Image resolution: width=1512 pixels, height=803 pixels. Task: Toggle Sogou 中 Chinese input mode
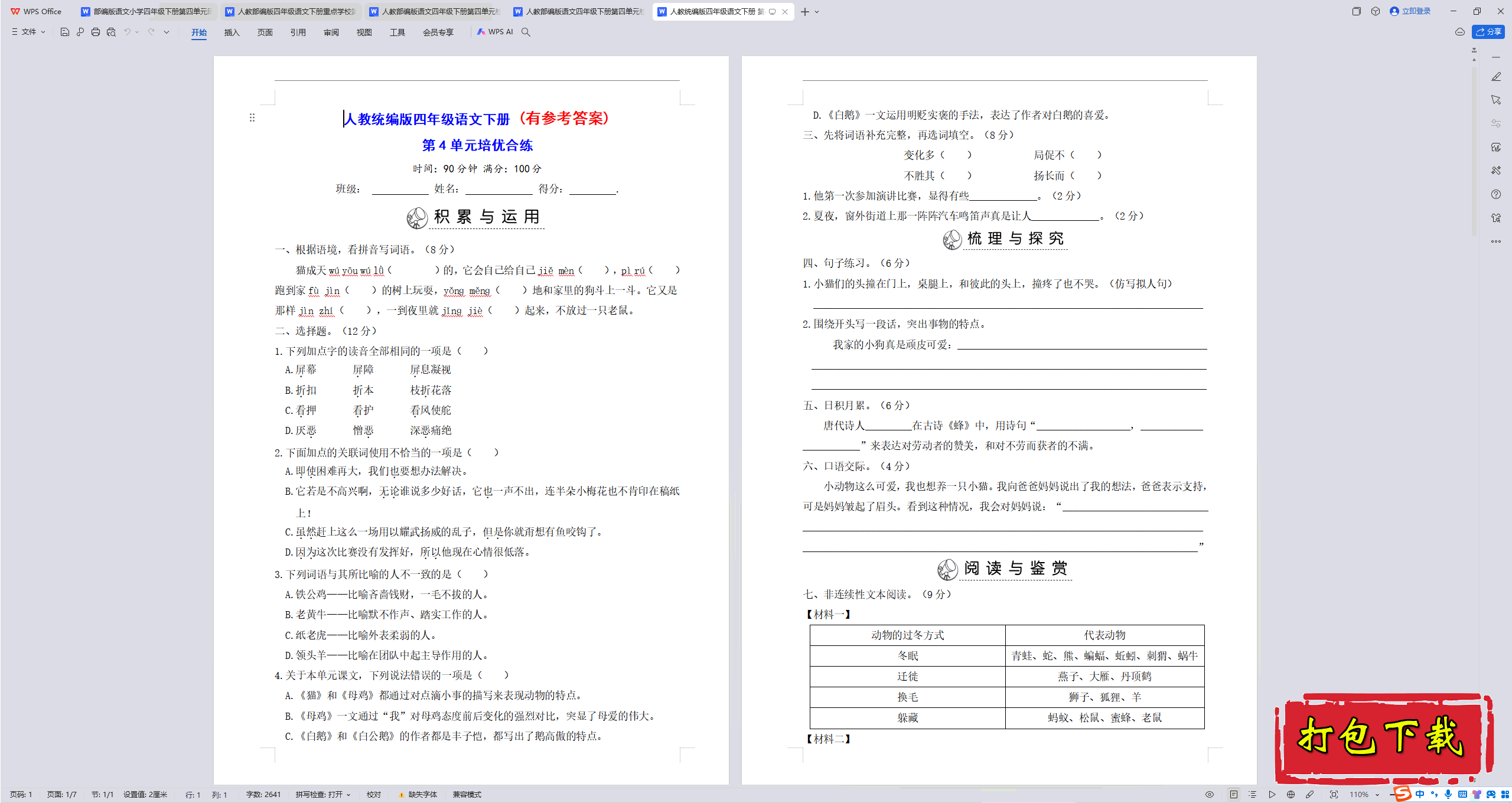tap(1420, 795)
